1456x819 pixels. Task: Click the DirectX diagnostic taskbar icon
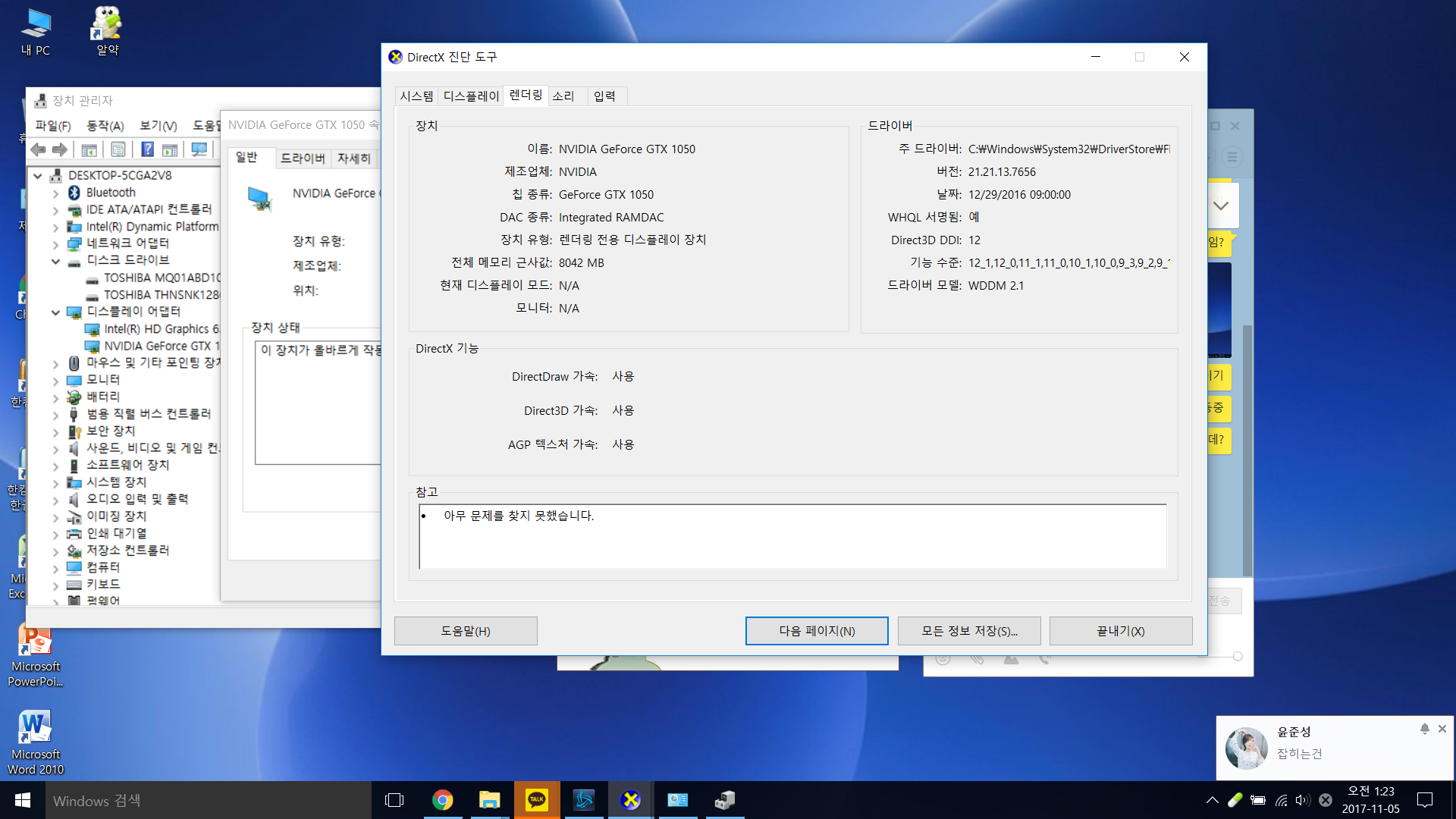point(631,800)
